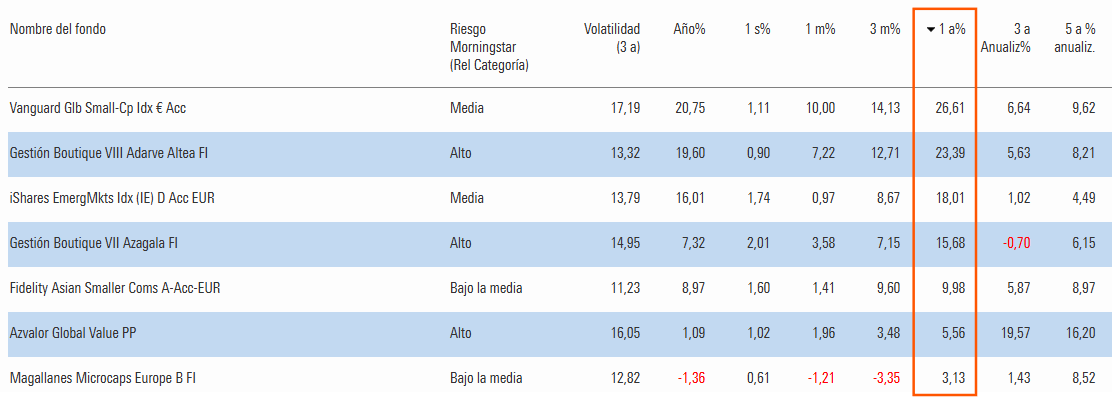Click the red -0,70 value for Azagala
The image size is (1112, 397).
tap(1016, 243)
